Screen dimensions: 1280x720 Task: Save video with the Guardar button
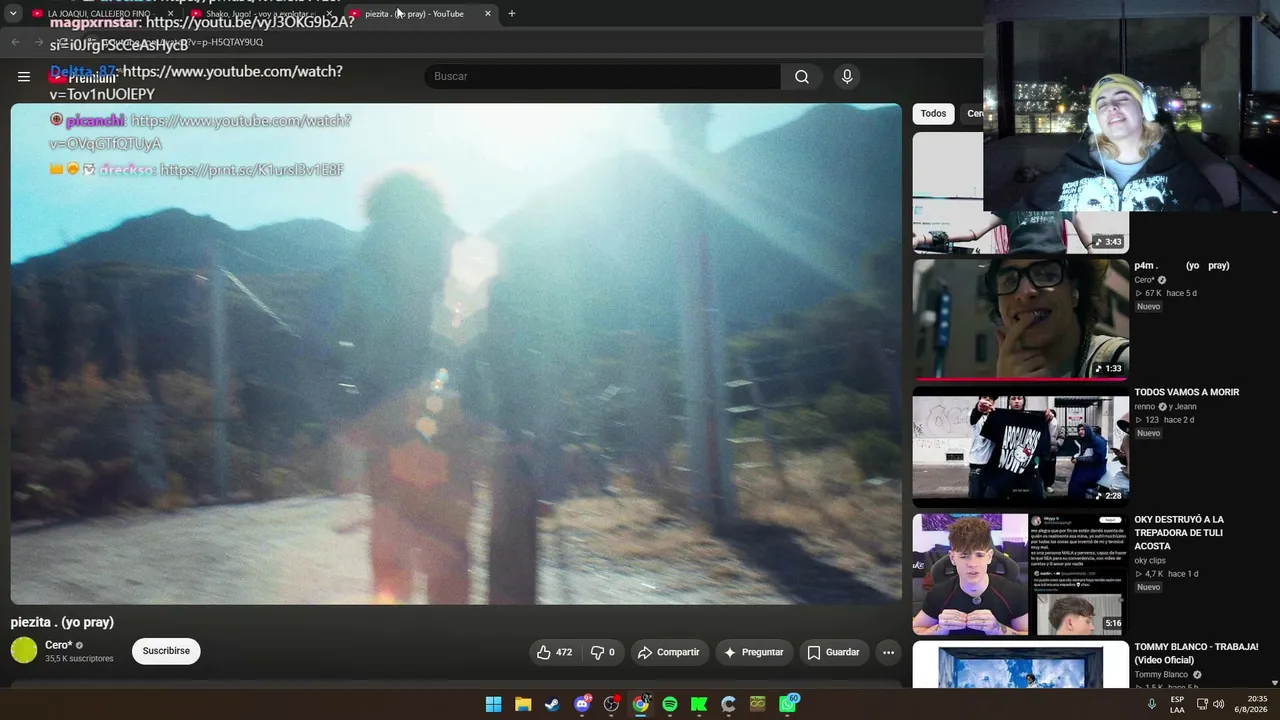(834, 652)
